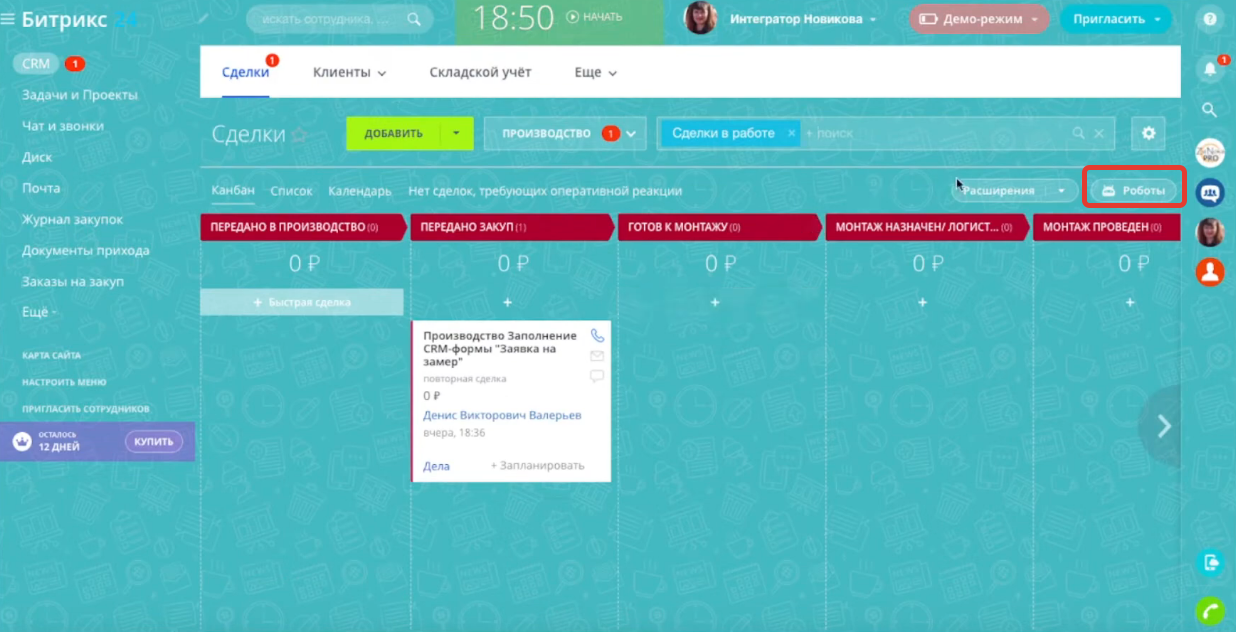The width and height of the screenshot is (1236, 632).
Task: Open the ДОБАВИТЬ button dropdown arrow
Action: 457,133
